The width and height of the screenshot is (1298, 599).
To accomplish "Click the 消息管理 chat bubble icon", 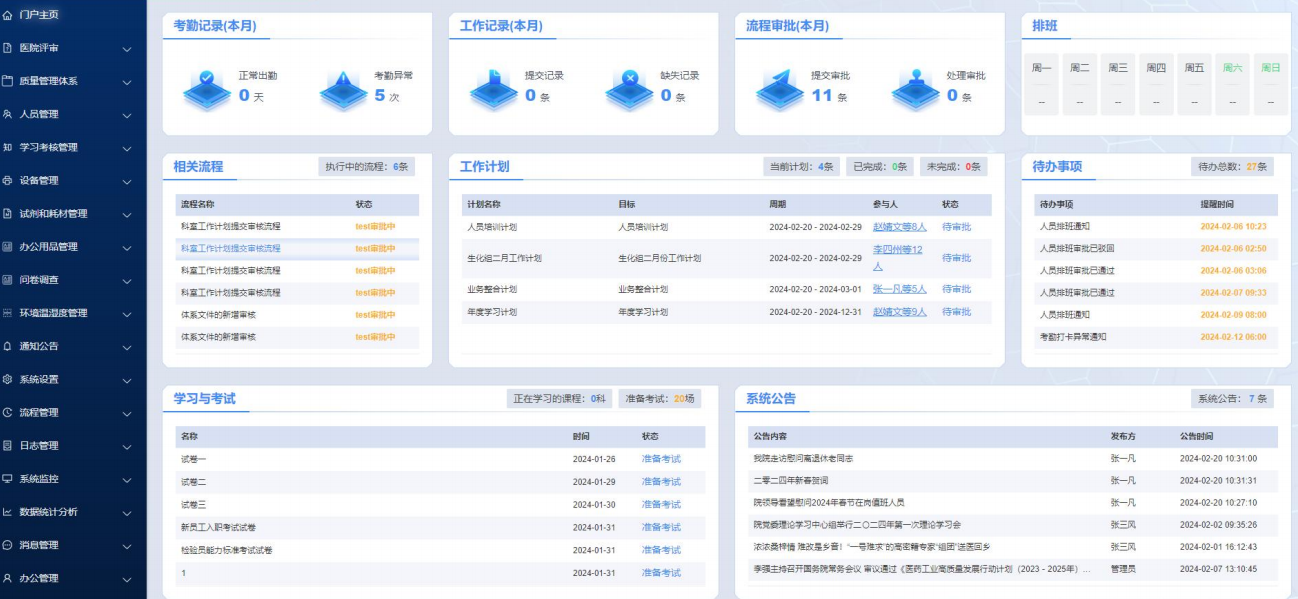I will [x=8, y=545].
